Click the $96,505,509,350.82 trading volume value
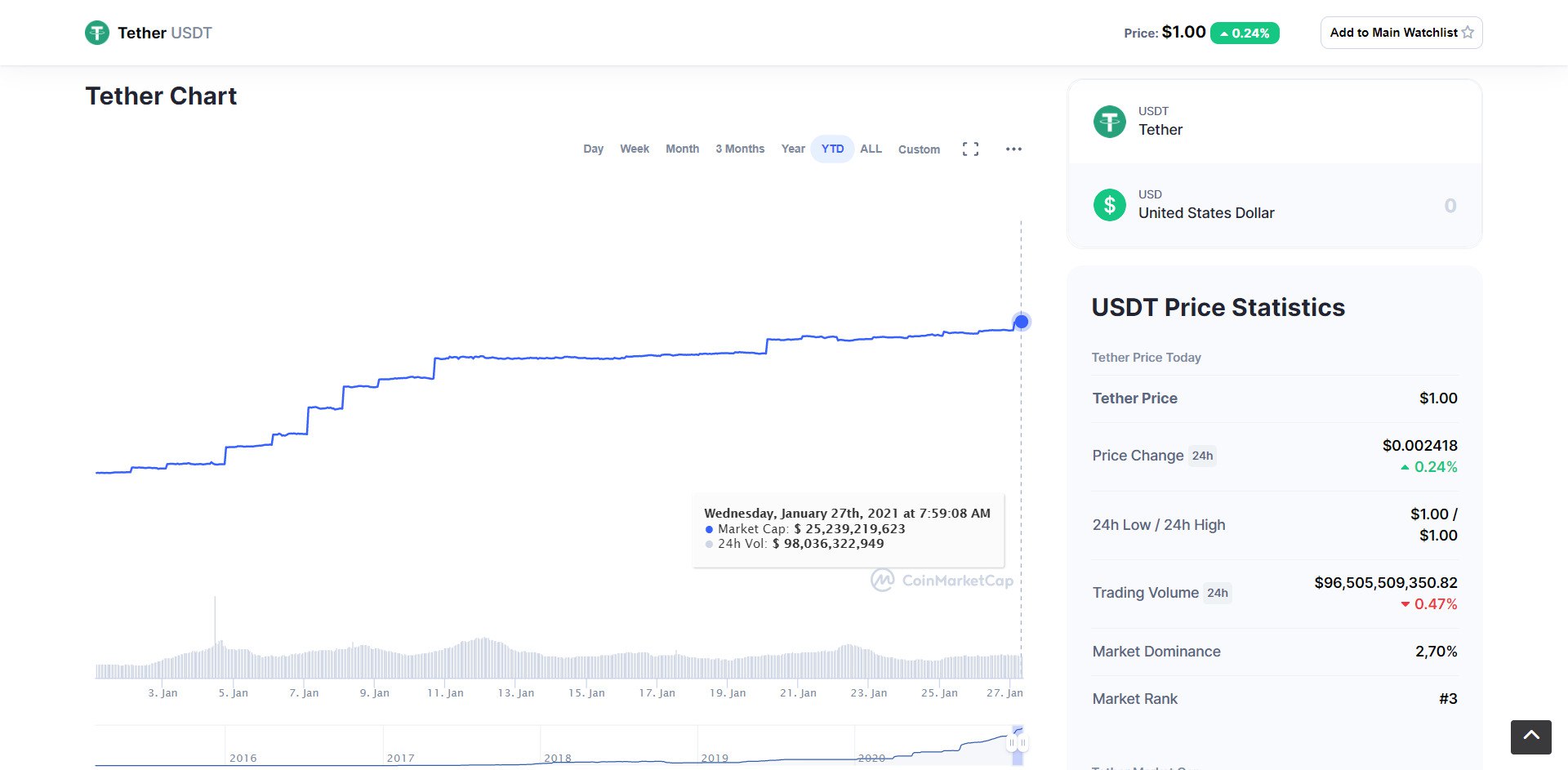The height and width of the screenshot is (770, 1568). (x=1386, y=582)
